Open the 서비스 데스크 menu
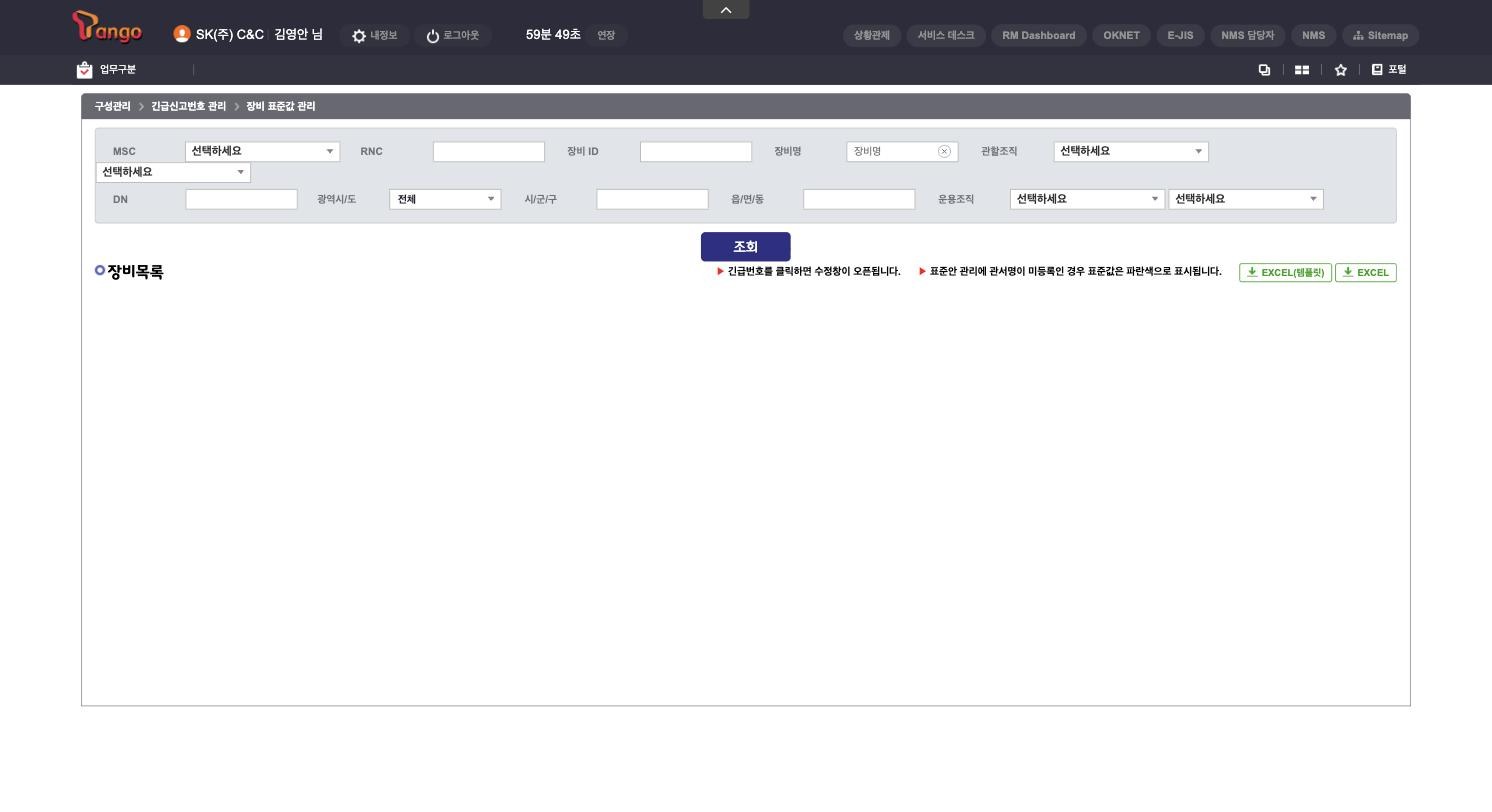This screenshot has width=1492, height=812. [946, 35]
